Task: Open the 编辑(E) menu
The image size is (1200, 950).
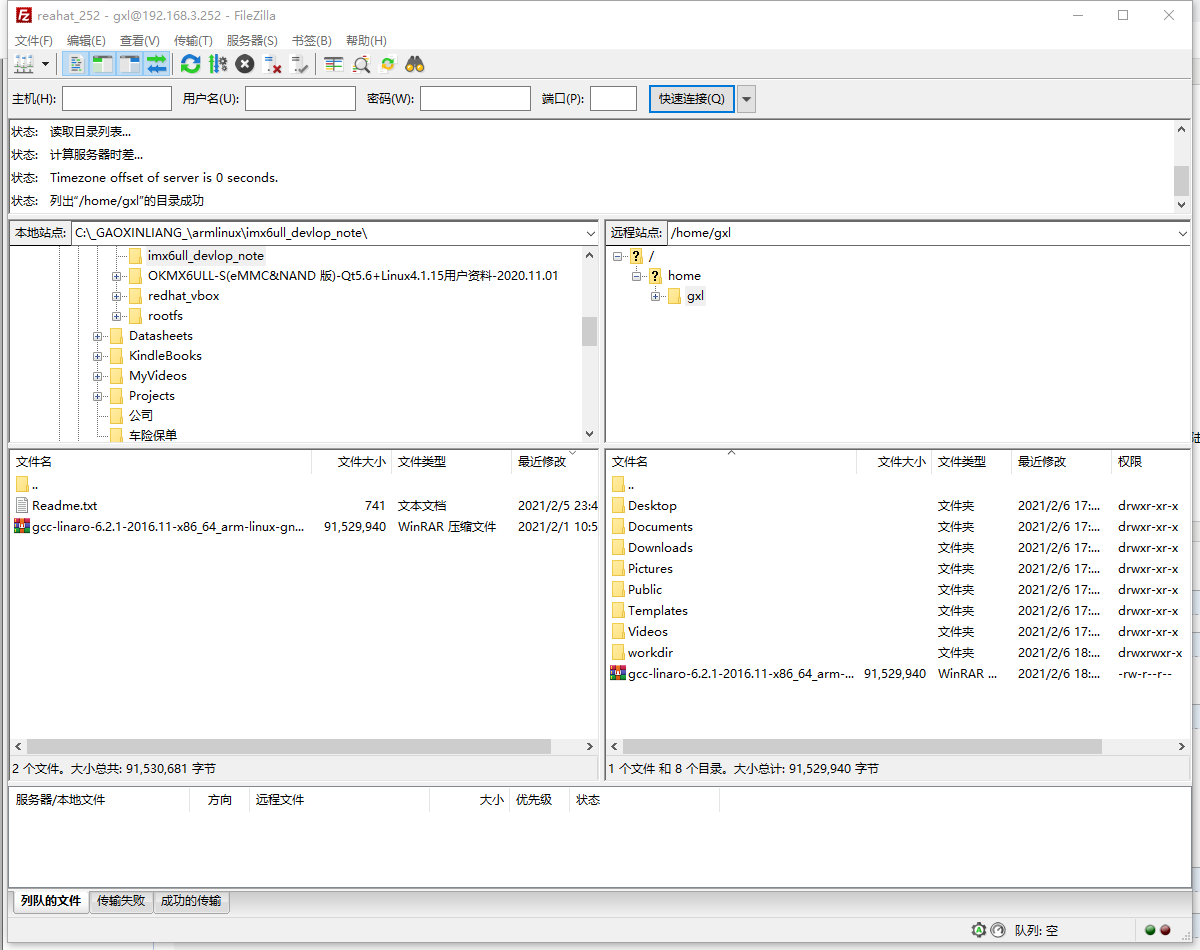Action: coord(86,40)
